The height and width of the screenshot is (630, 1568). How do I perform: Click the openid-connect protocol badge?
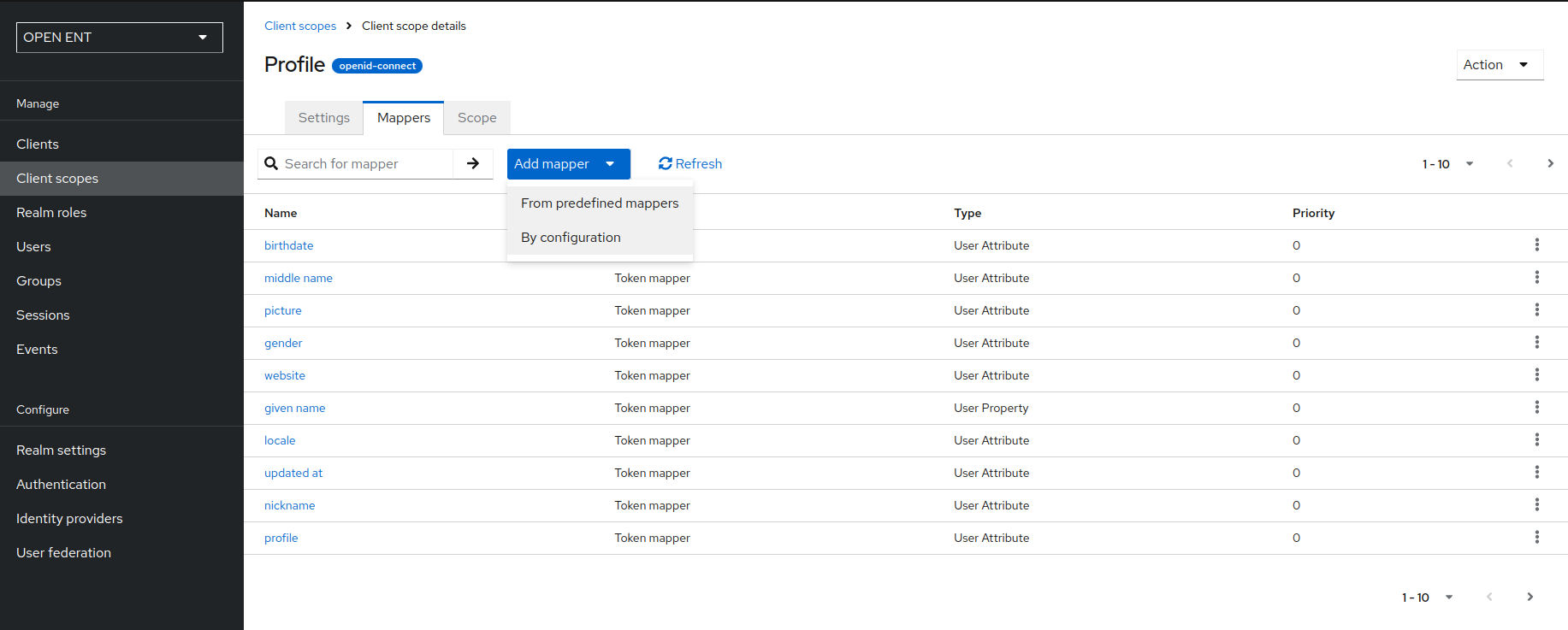point(377,66)
